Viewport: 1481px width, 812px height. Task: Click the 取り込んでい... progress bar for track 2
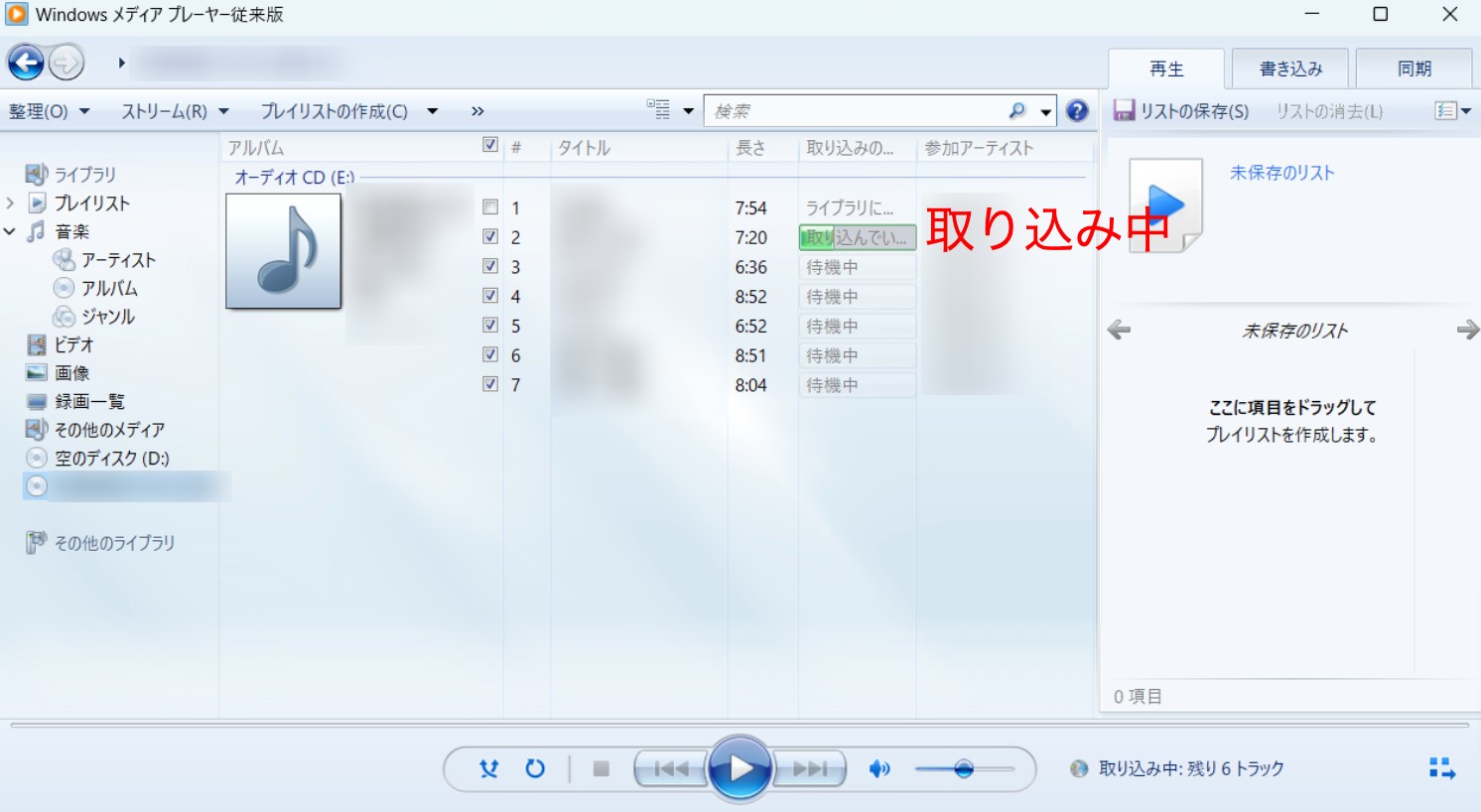coord(857,237)
